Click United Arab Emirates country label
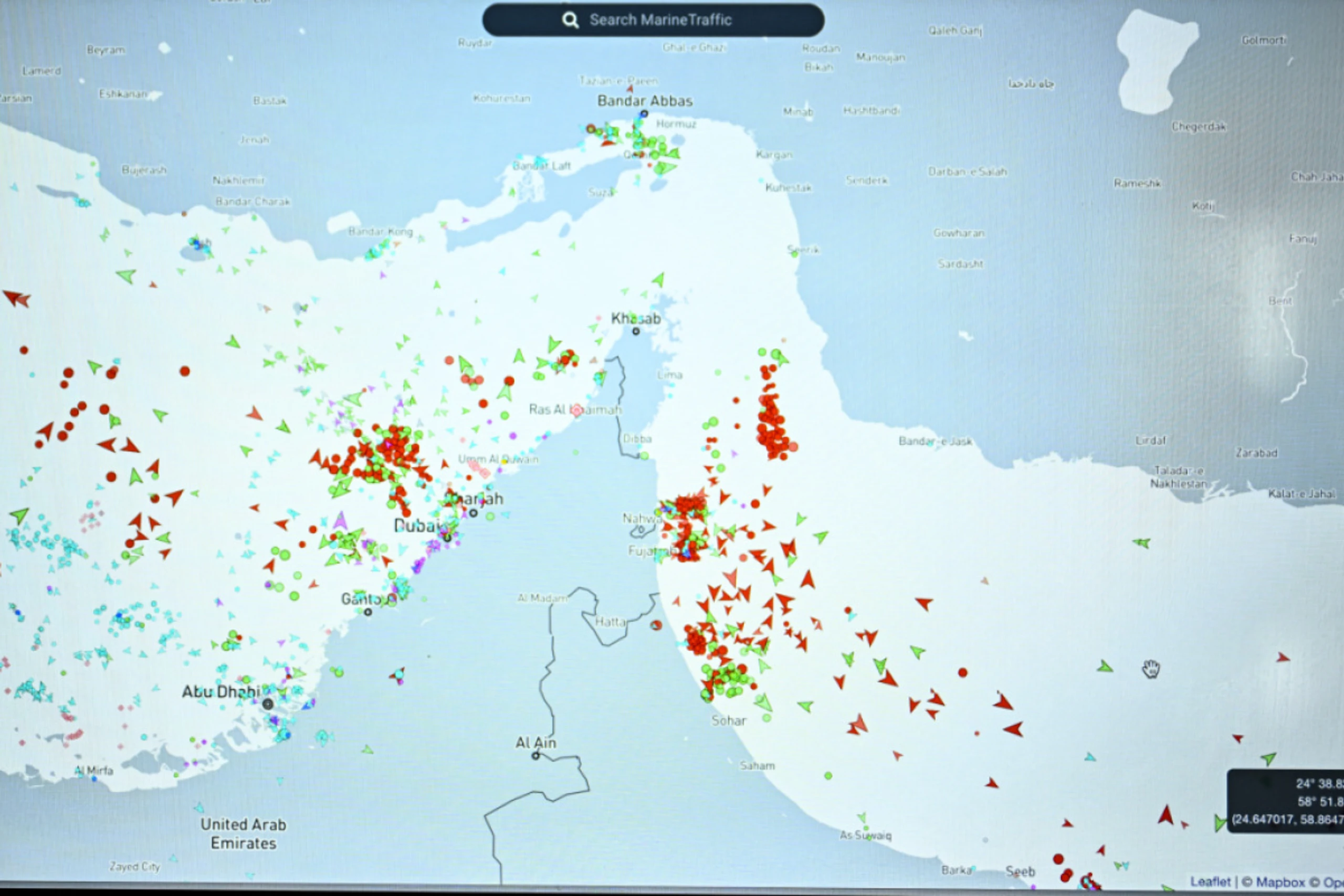 coord(243,833)
